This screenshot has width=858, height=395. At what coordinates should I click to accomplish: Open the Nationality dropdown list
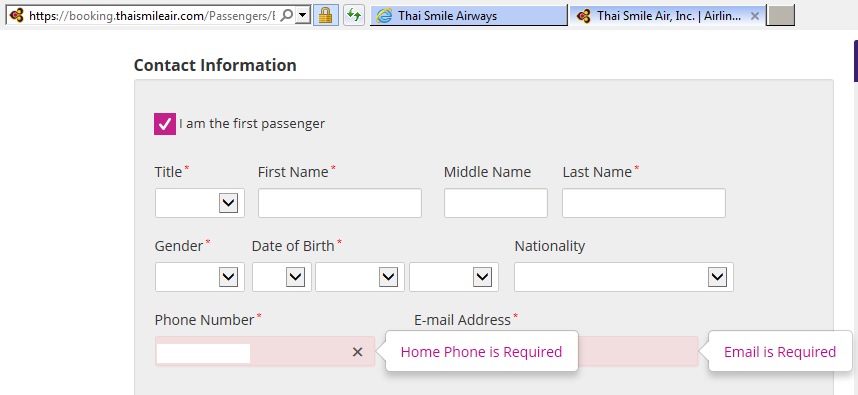[x=624, y=277]
